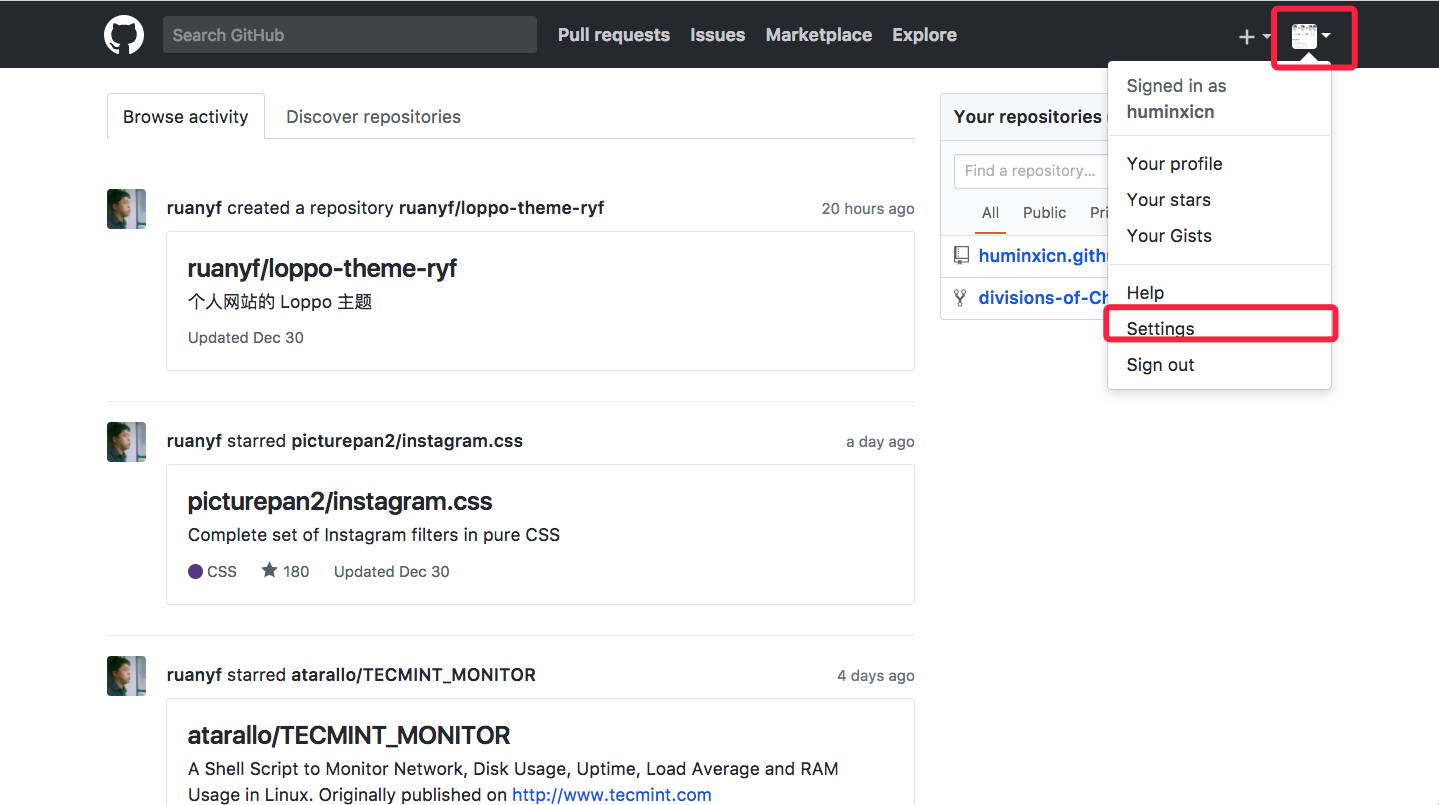Click the '20 hours ago' timestamp
1439x805 pixels.
[868, 208]
